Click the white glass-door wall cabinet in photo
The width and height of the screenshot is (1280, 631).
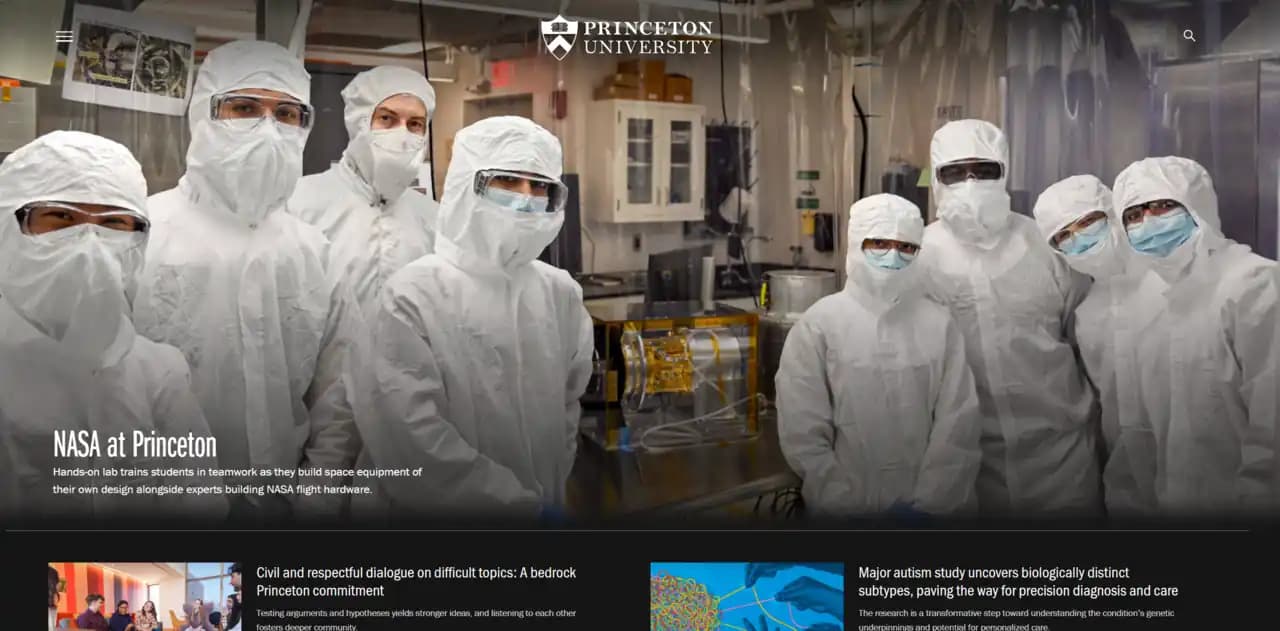coord(646,160)
